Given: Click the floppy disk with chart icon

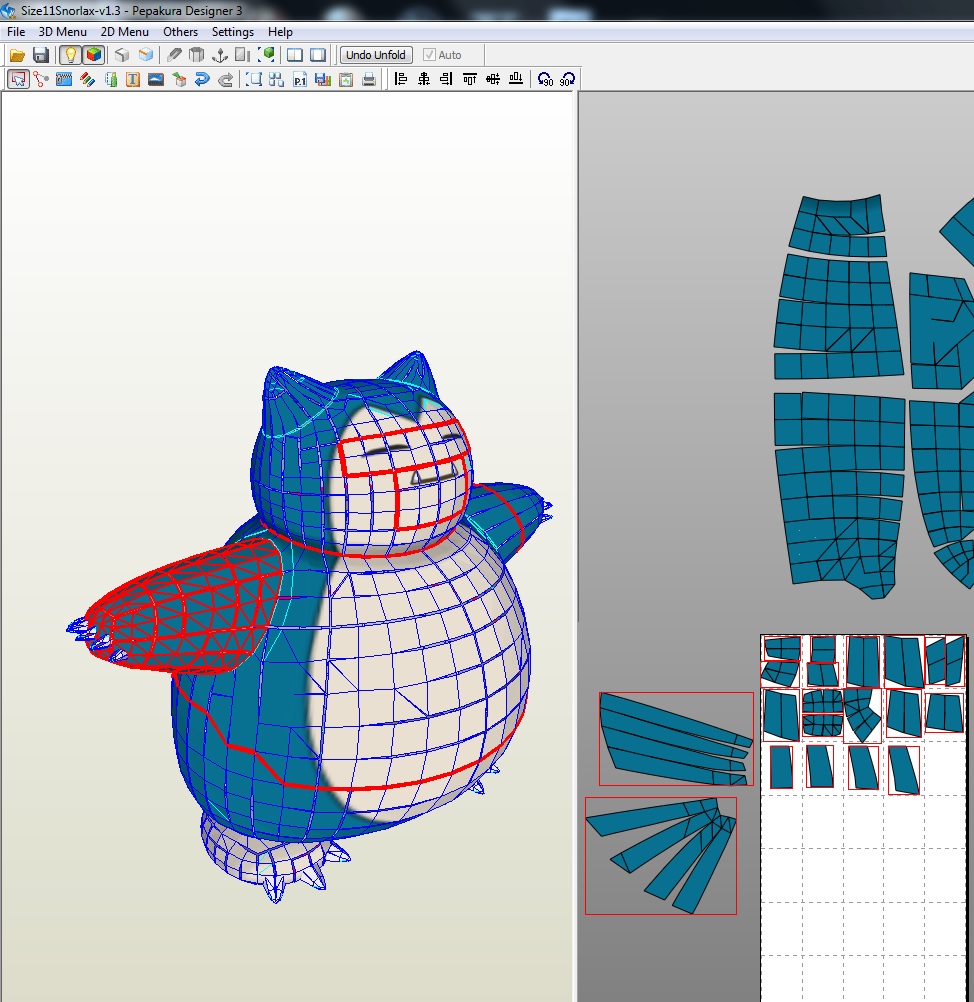Looking at the screenshot, I should coord(323,79).
